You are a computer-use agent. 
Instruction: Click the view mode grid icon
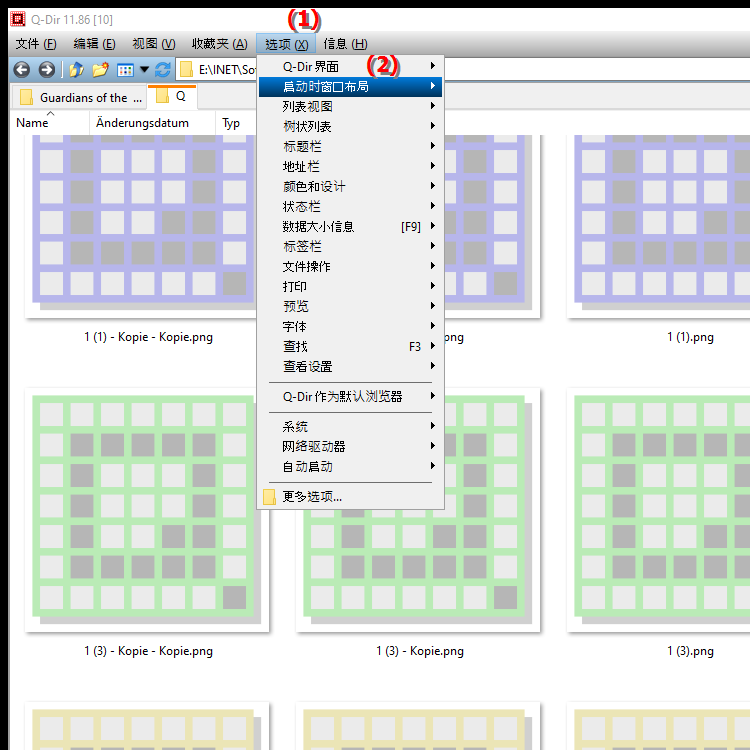point(125,70)
